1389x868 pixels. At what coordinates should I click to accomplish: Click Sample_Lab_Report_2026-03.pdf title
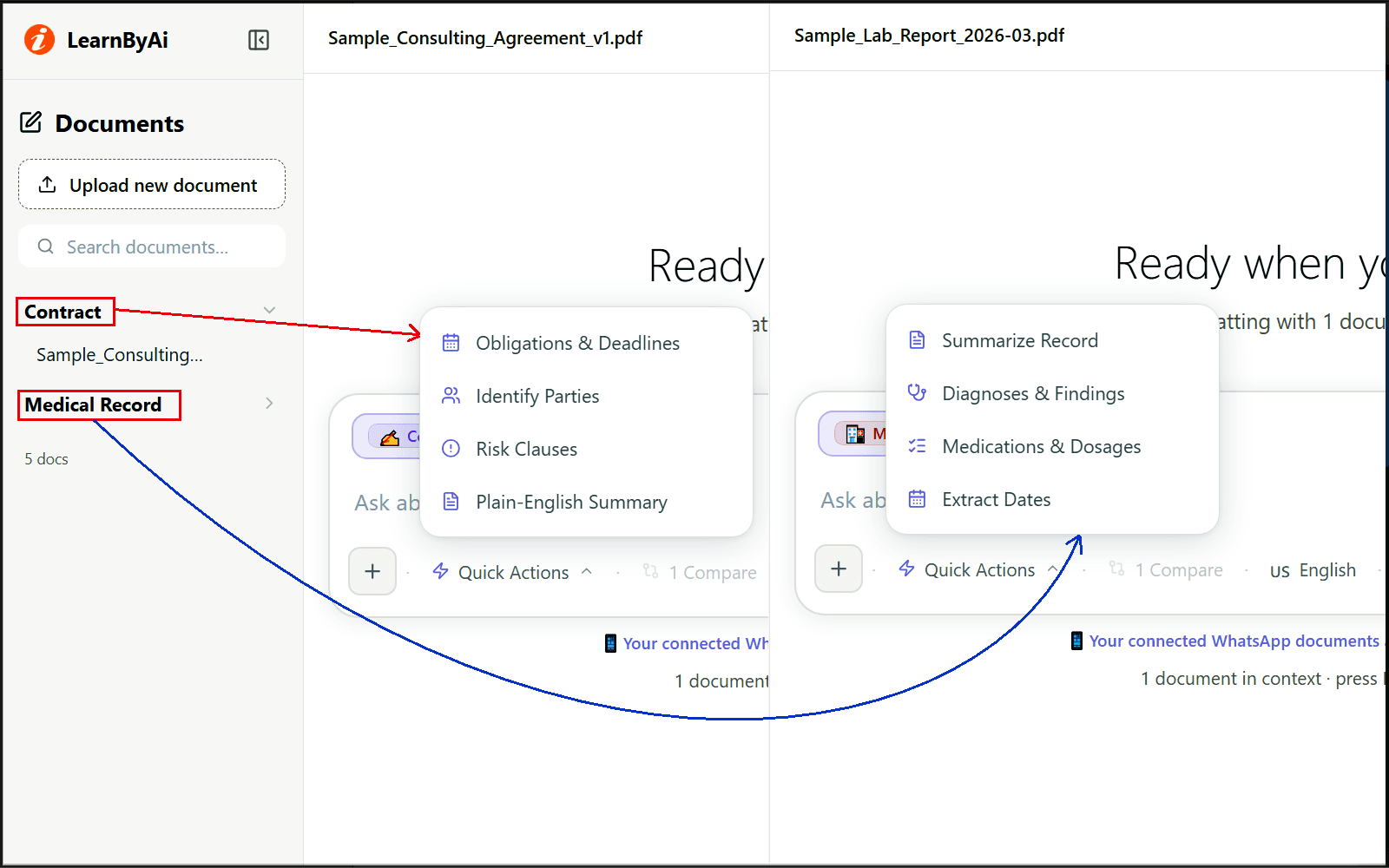929,36
